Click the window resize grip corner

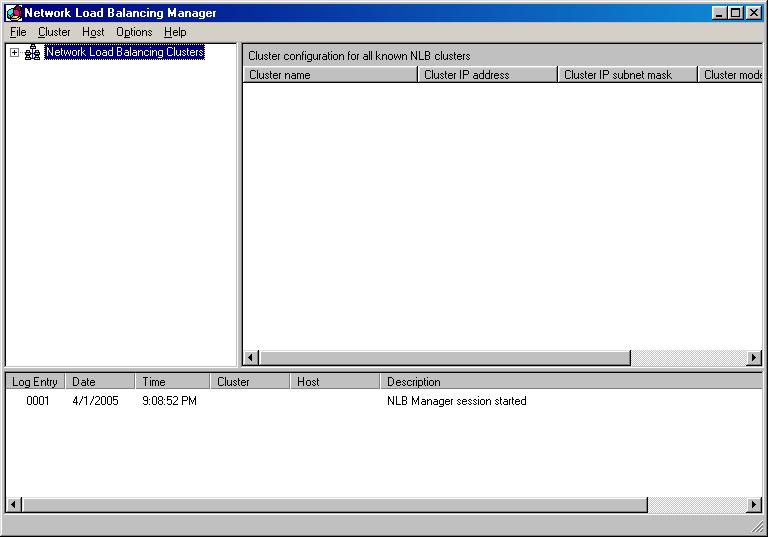pyautogui.click(x=758, y=526)
